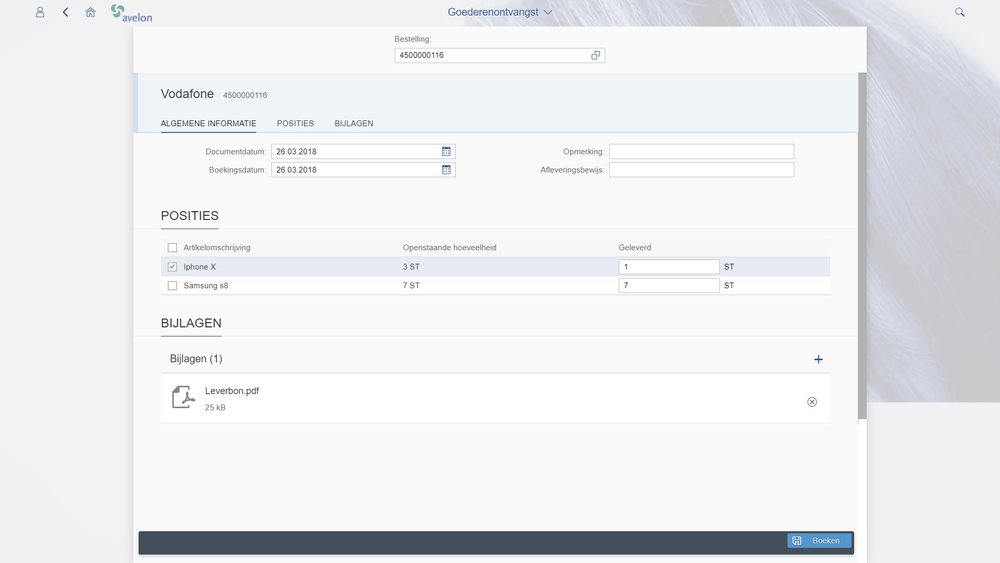Viewport: 1000px width, 563px height.
Task: Click the PDF file icon of Leverbon.pdf
Action: click(183, 397)
